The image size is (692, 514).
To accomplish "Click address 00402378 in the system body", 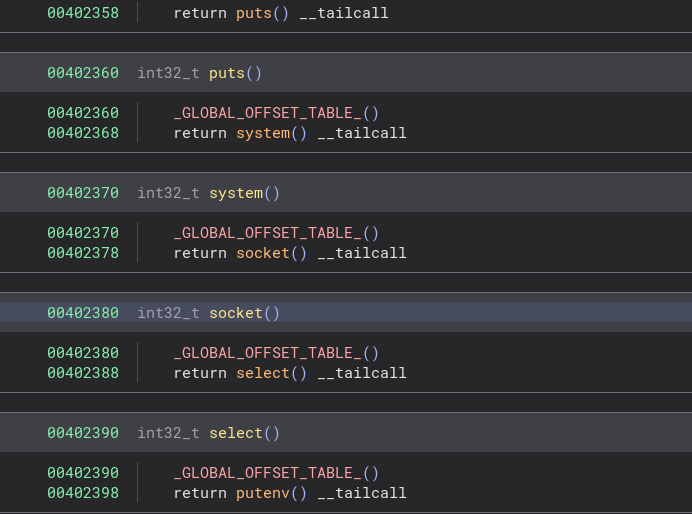I will (x=82, y=253).
